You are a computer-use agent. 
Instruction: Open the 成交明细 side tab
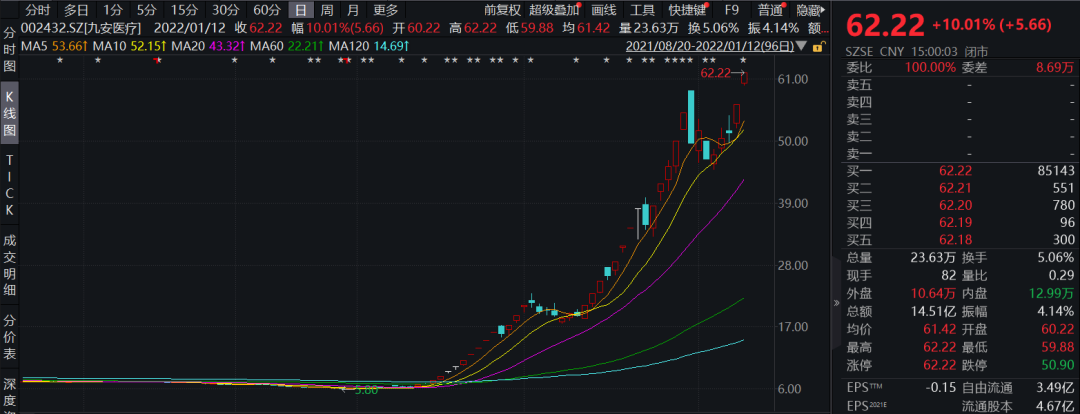(x=10, y=264)
